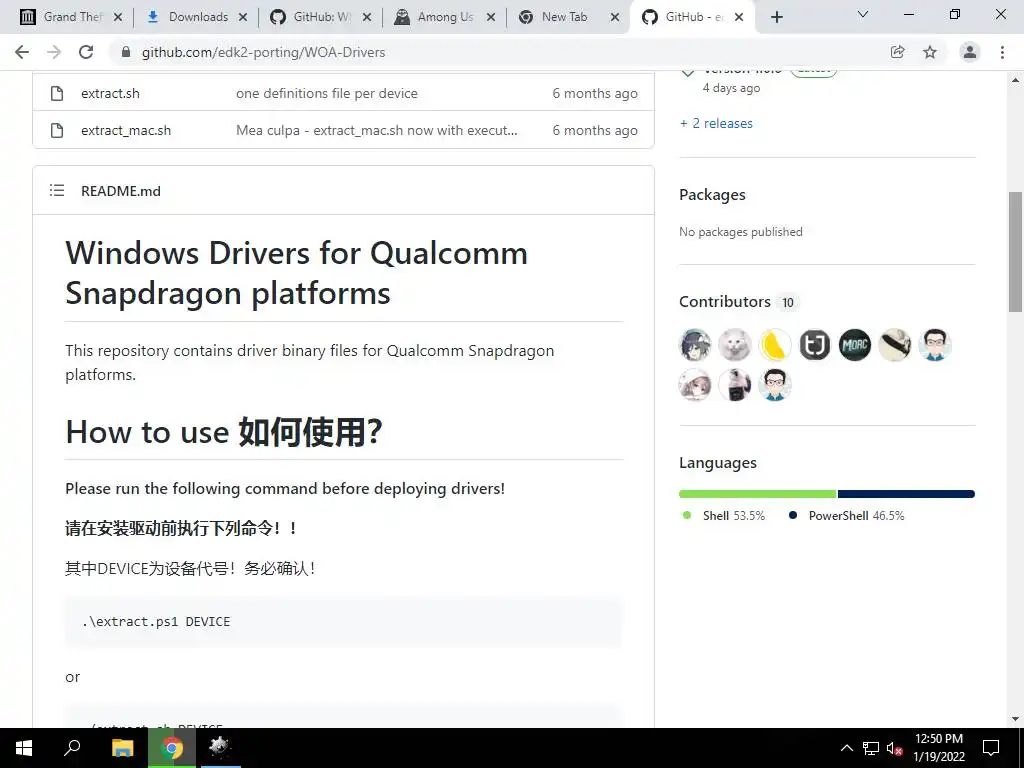Bookmark this page with the star icon
This screenshot has width=1024, height=768.
[930, 52]
